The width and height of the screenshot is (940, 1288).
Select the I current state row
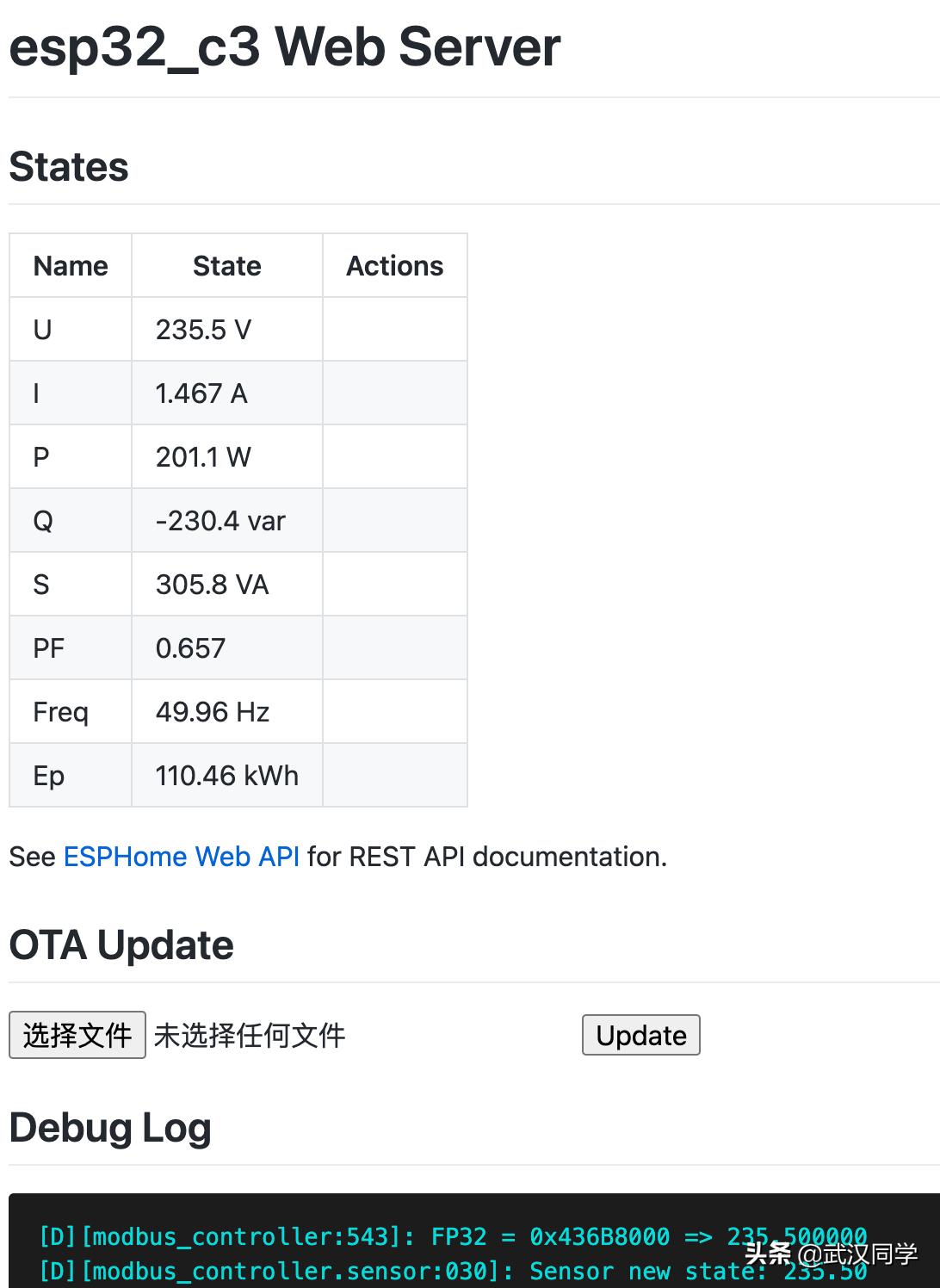[x=201, y=393]
